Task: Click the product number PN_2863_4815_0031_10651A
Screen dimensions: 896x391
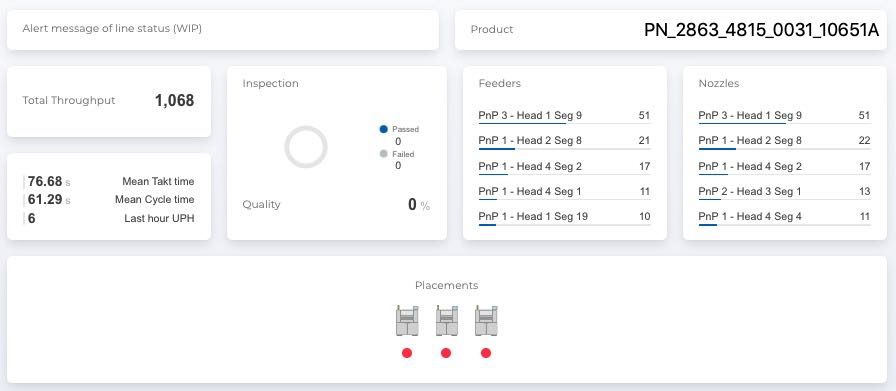Action: click(x=761, y=30)
